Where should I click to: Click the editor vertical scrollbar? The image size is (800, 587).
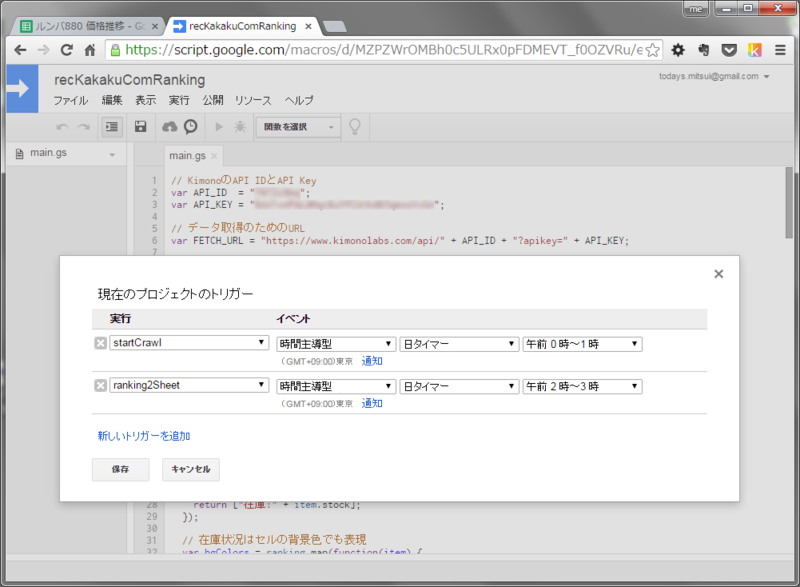tap(789, 204)
